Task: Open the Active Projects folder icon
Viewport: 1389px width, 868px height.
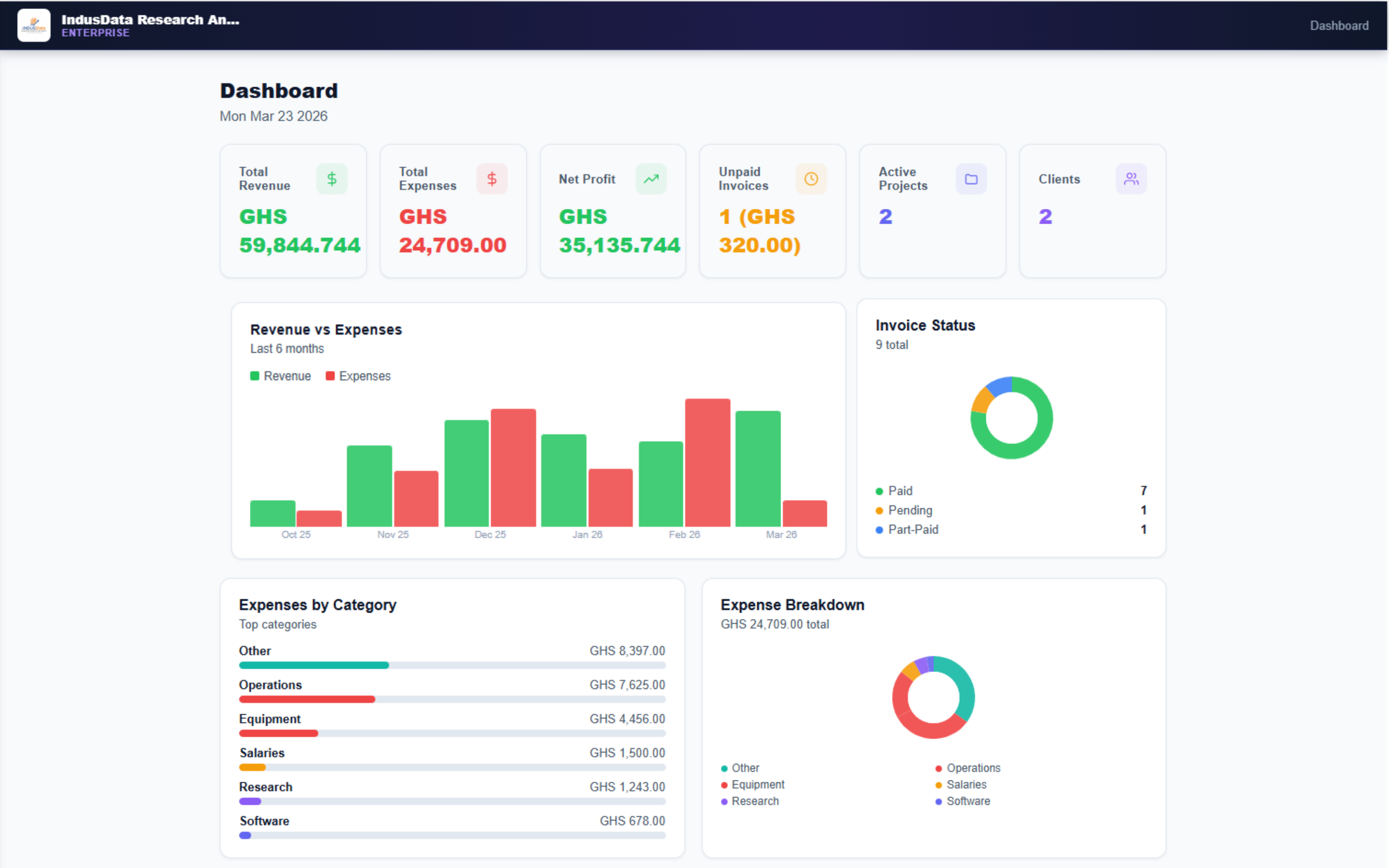Action: pos(971,178)
